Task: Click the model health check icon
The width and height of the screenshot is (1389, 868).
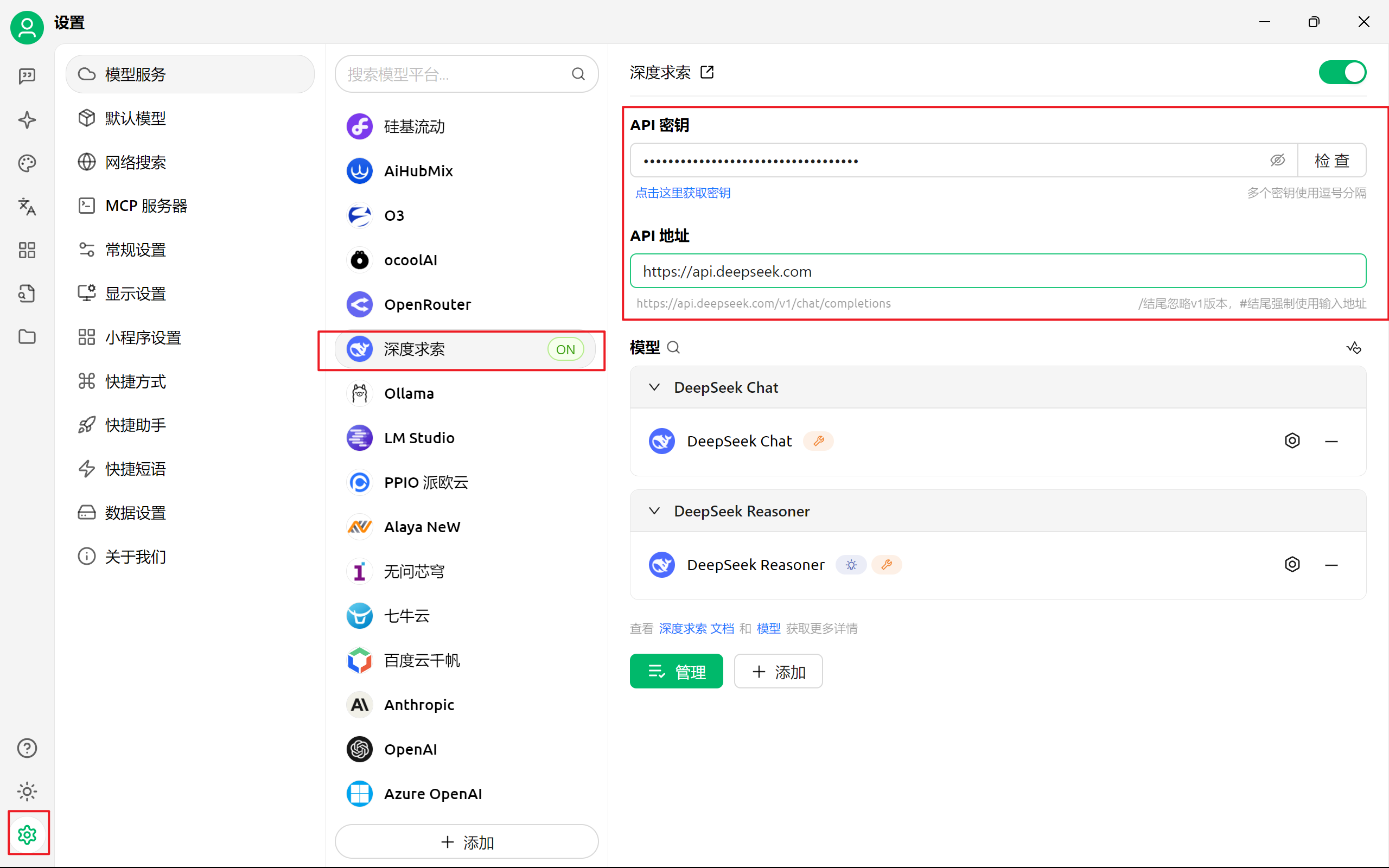Action: coord(1353,348)
